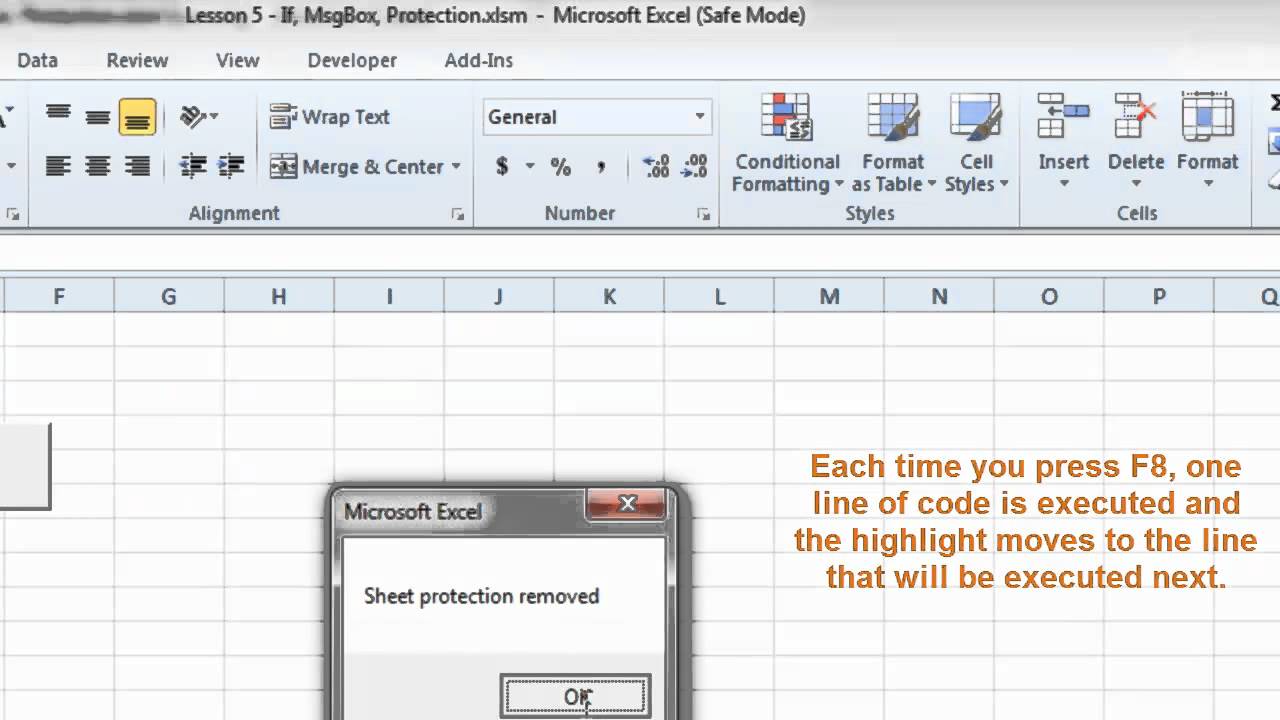Expand the Delete dropdown arrow
The width and height of the screenshot is (1280, 720).
[x=1136, y=184]
